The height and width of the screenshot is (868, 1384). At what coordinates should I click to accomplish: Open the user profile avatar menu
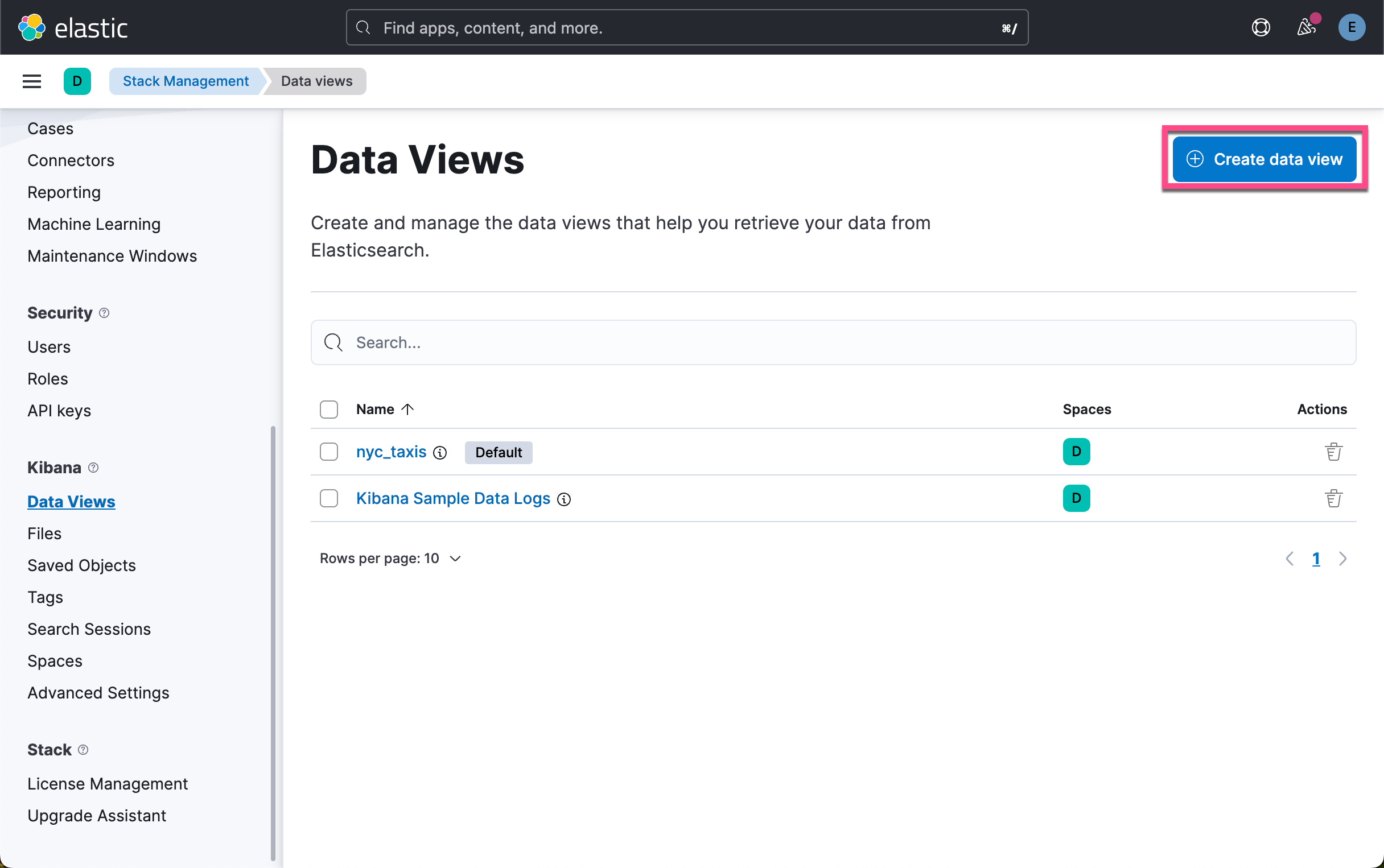[1352, 27]
